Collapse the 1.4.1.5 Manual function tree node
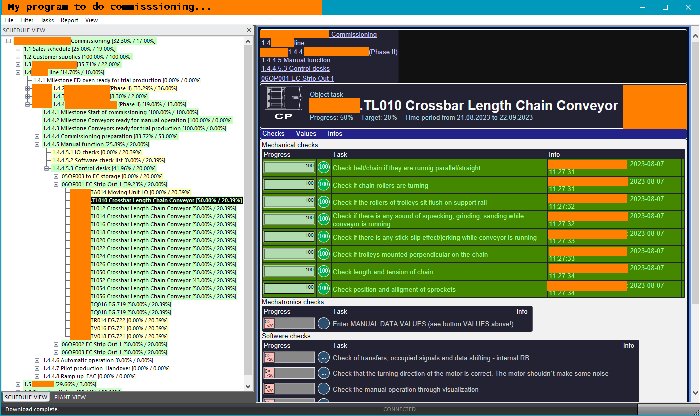Image resolution: width=700 pixels, height=416 pixels. 38,143
